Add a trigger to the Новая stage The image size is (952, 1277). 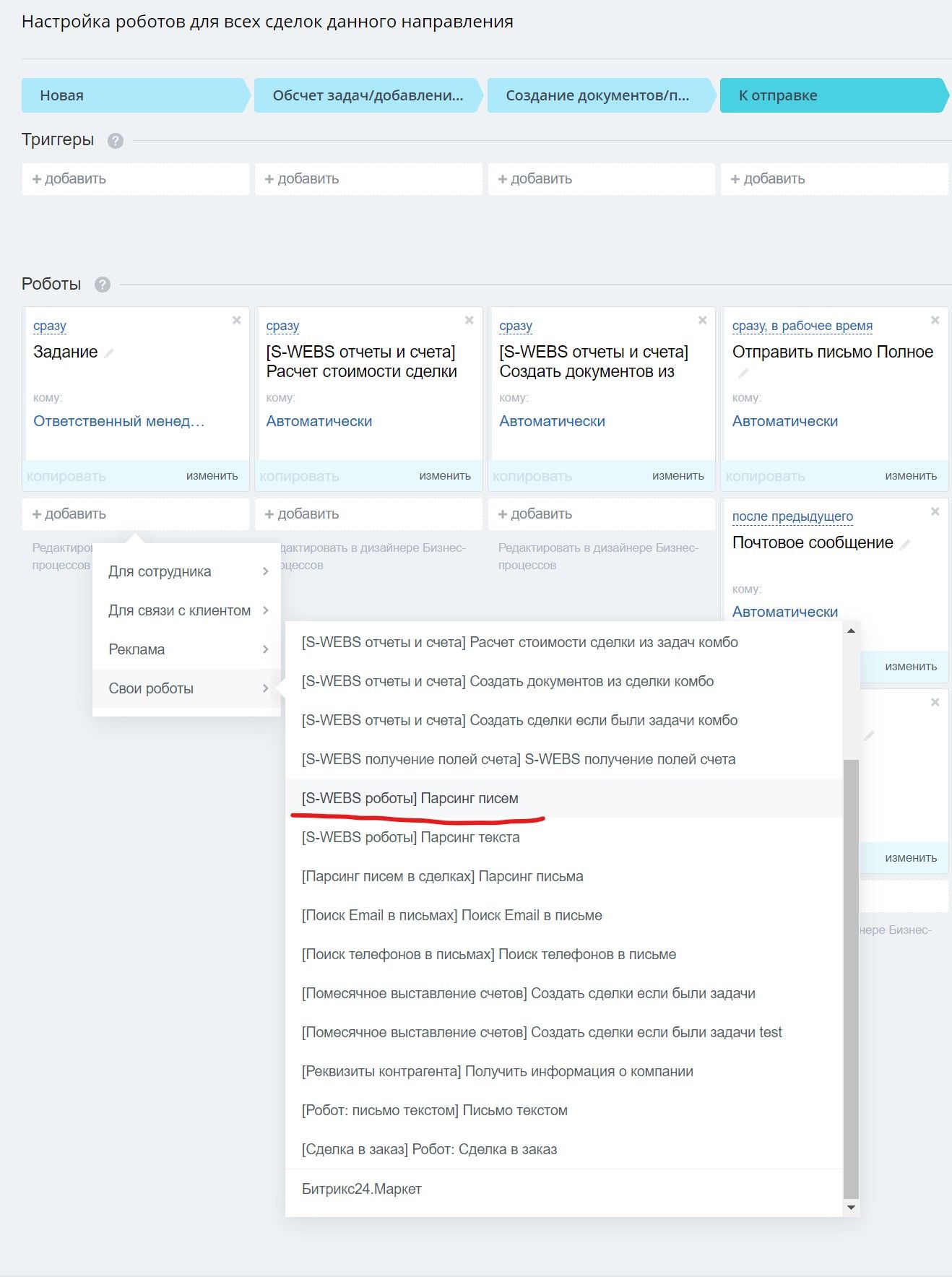pos(136,179)
